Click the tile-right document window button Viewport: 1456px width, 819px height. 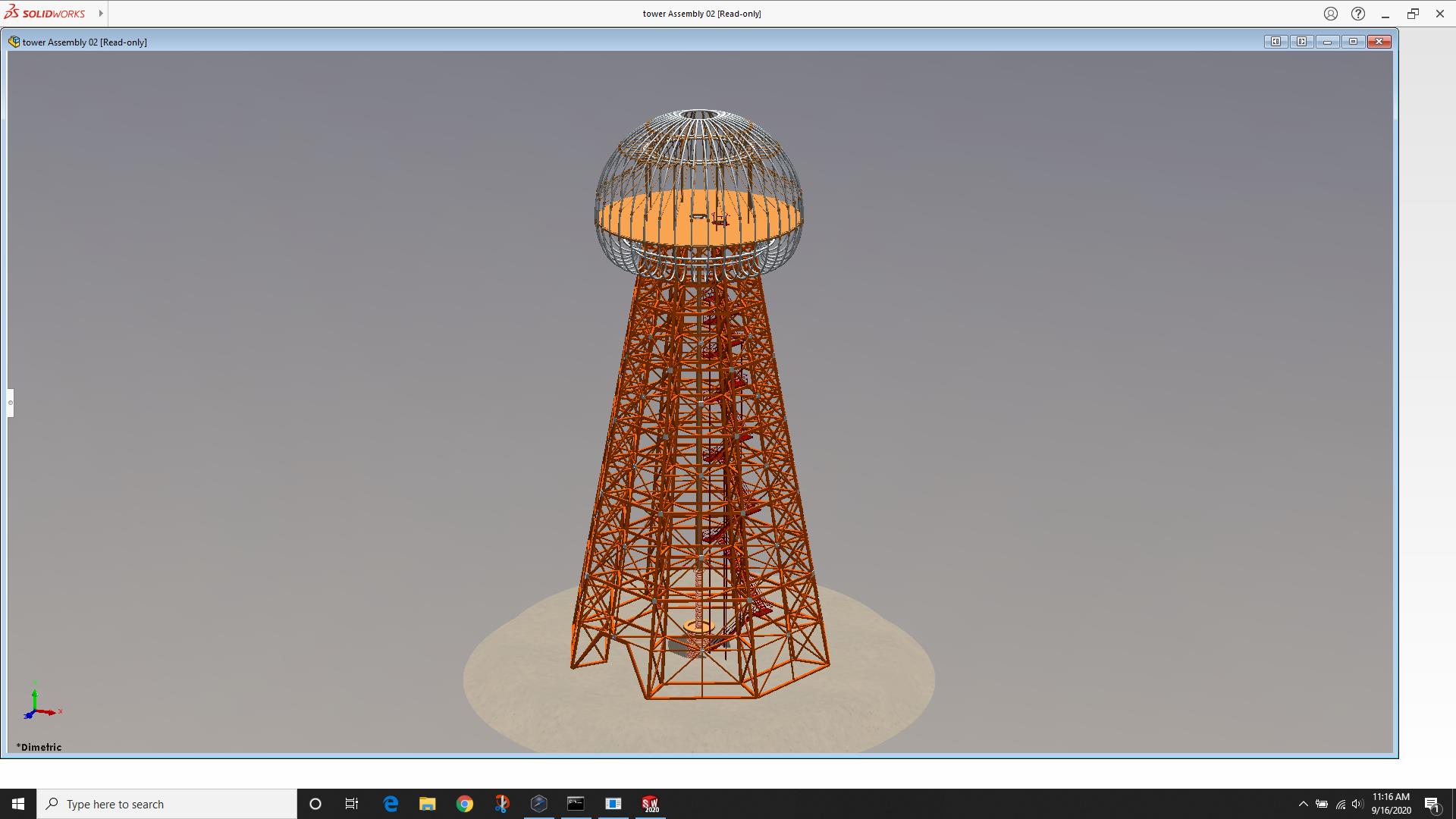(x=1301, y=42)
